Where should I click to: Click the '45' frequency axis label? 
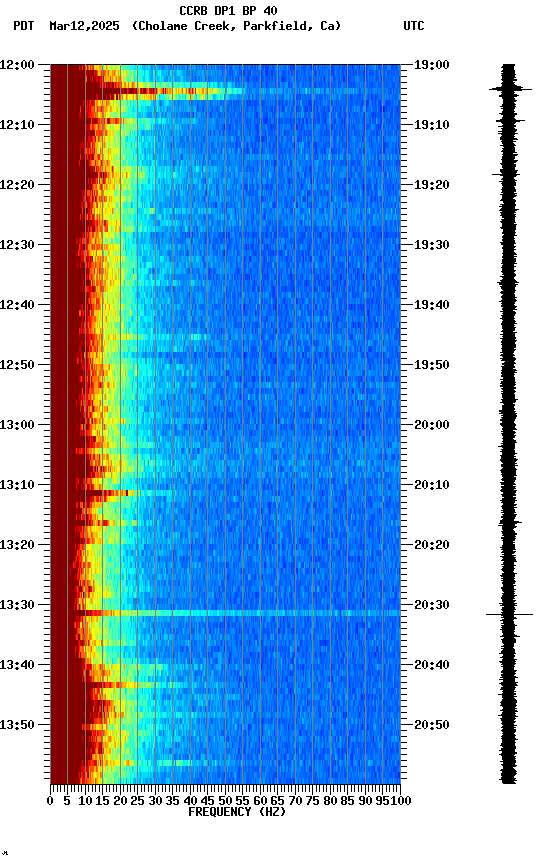208,801
